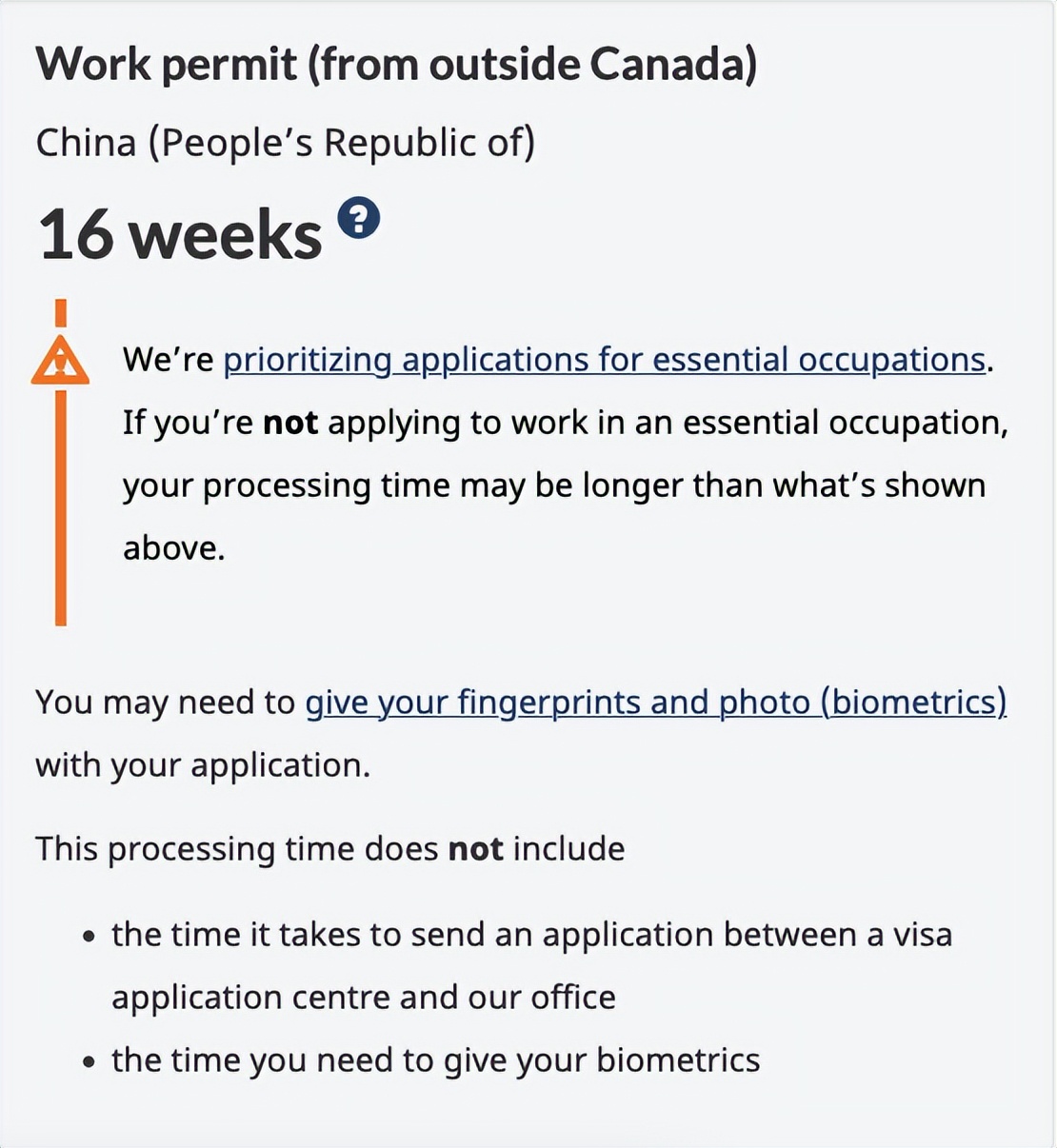Click the 16 weeks processing time
Image resolution: width=1057 pixels, height=1148 pixels.
pos(180,235)
